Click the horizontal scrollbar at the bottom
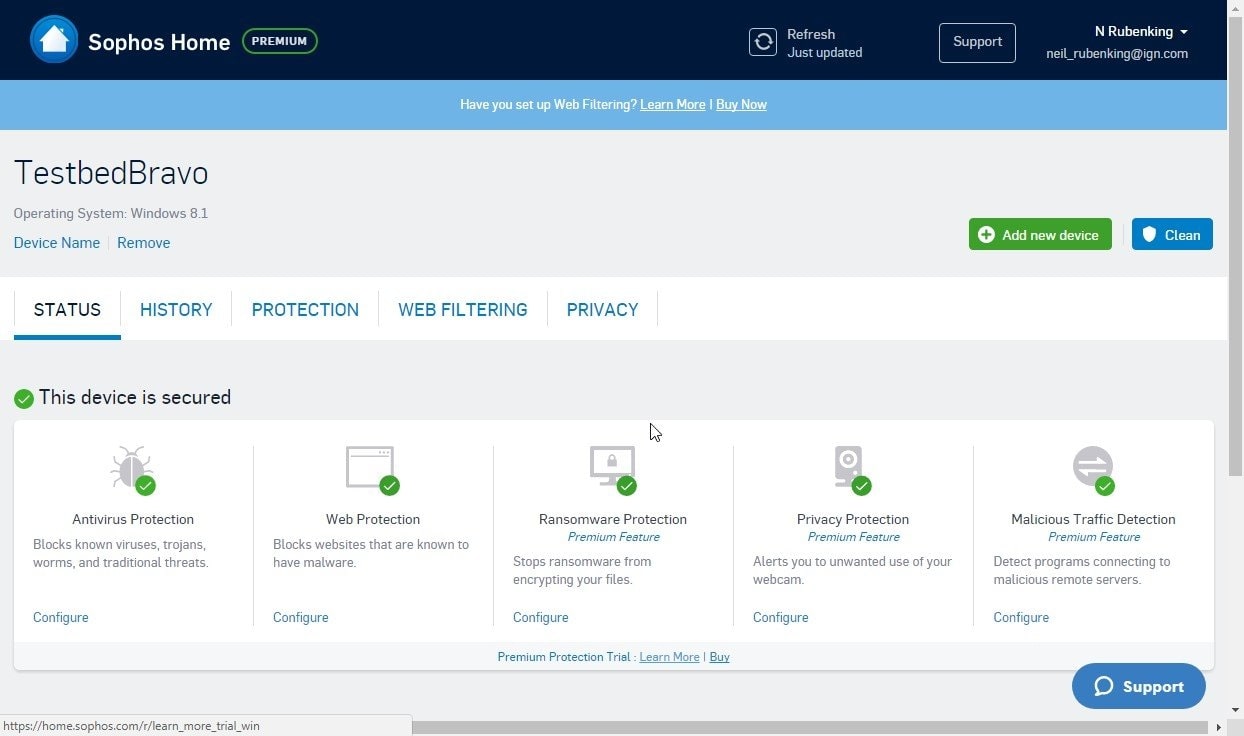The width and height of the screenshot is (1244, 736). (x=800, y=727)
